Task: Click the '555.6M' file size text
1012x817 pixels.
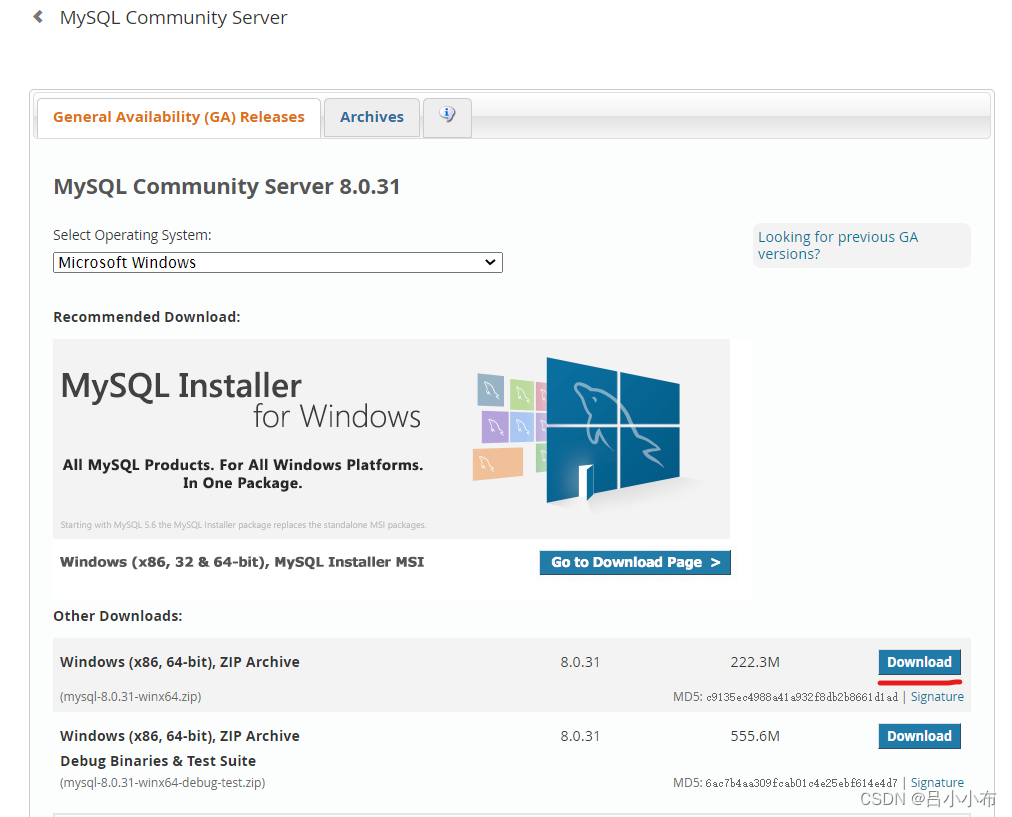Action: coord(755,736)
